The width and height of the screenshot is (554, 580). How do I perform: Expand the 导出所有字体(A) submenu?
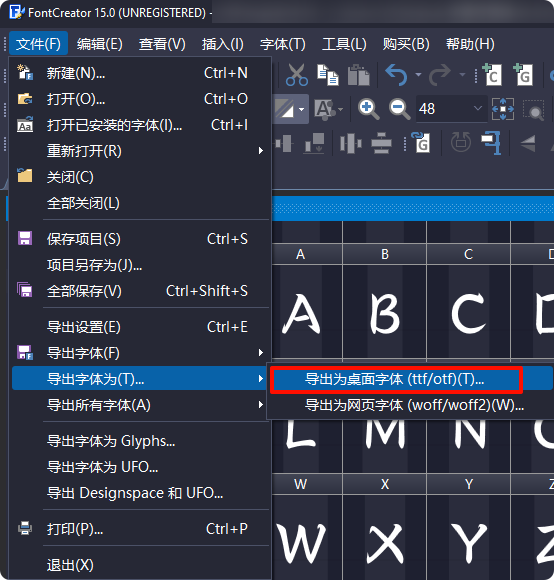[140, 405]
